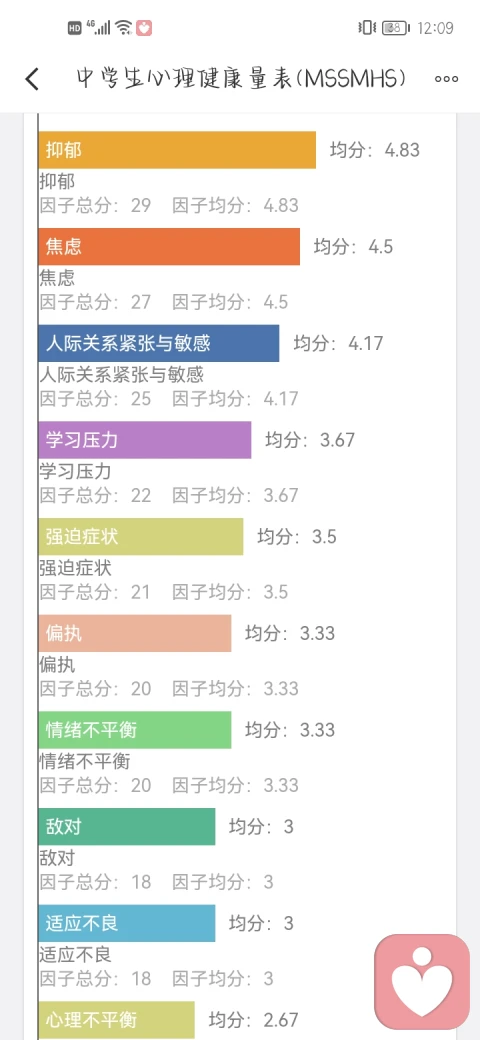Select the orange 抑郁 bar
480x1040 pixels.
tap(177, 150)
